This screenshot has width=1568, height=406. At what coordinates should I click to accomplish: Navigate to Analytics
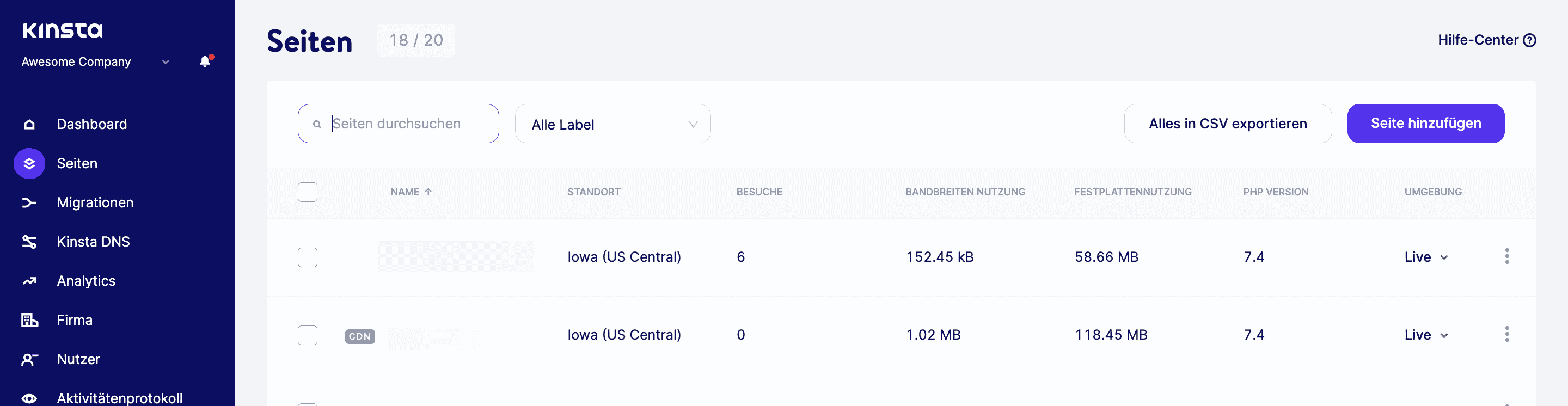[86, 281]
